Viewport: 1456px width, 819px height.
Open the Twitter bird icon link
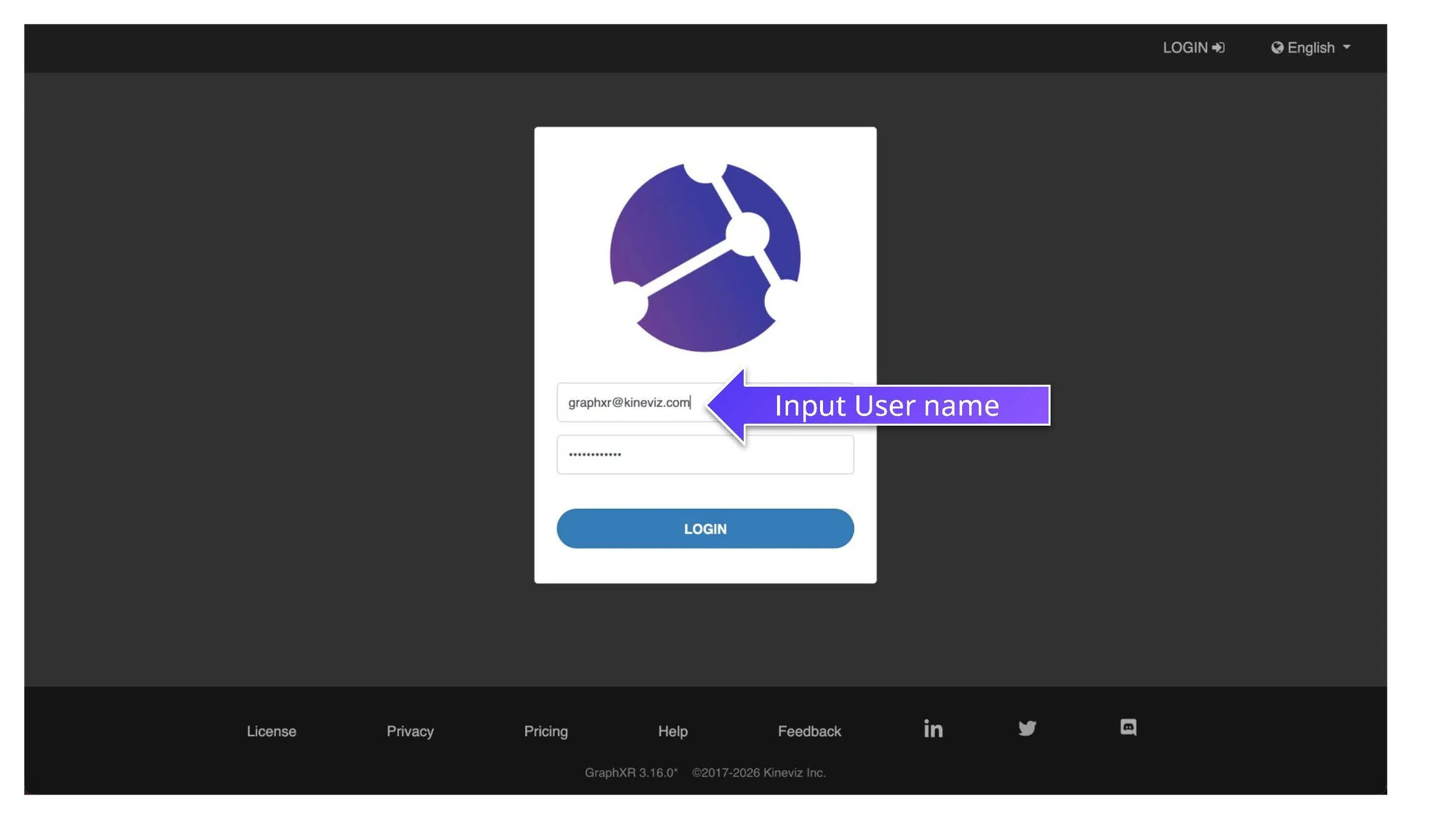1027,728
